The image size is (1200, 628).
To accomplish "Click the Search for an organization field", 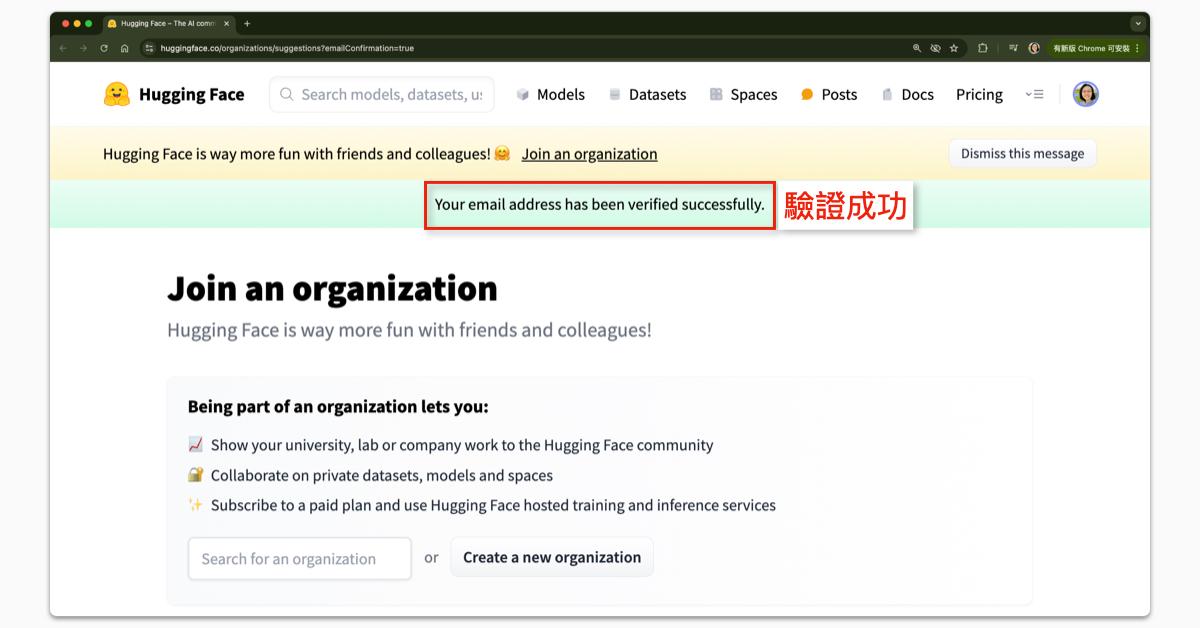I will [x=299, y=558].
